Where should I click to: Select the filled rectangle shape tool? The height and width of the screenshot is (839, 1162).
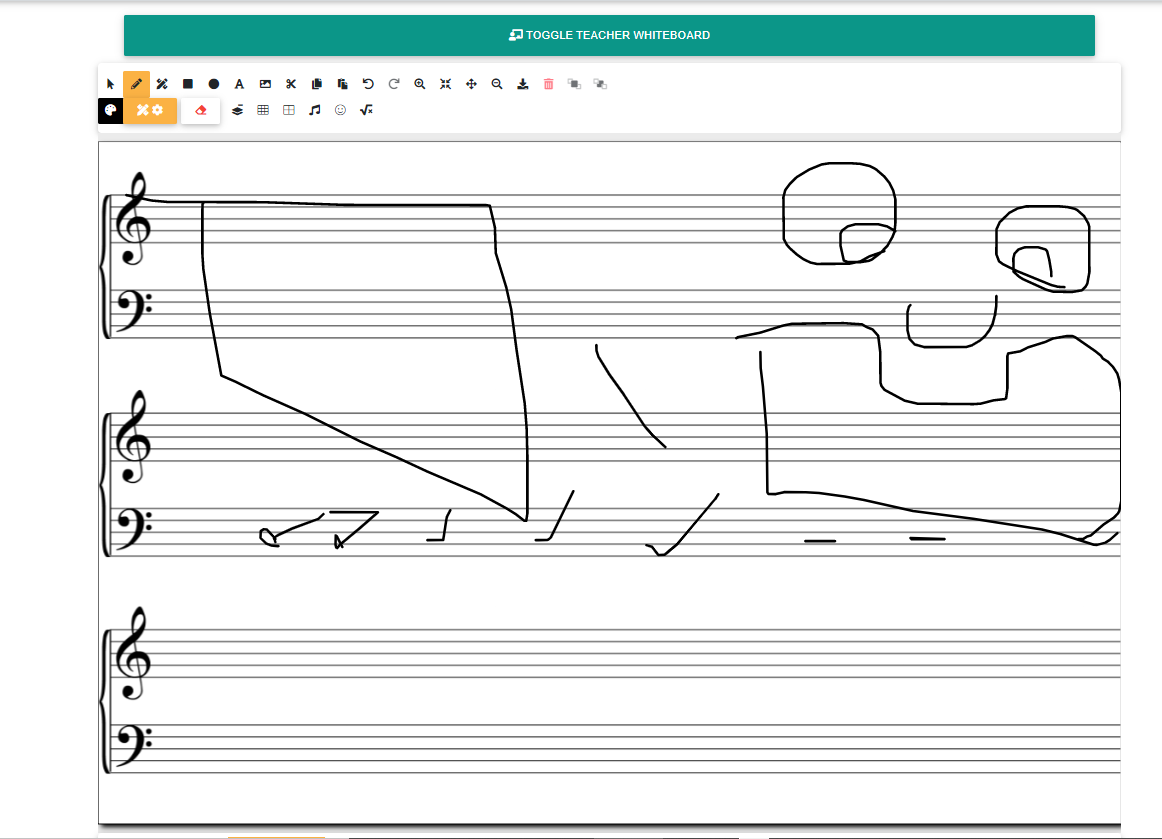click(x=188, y=84)
